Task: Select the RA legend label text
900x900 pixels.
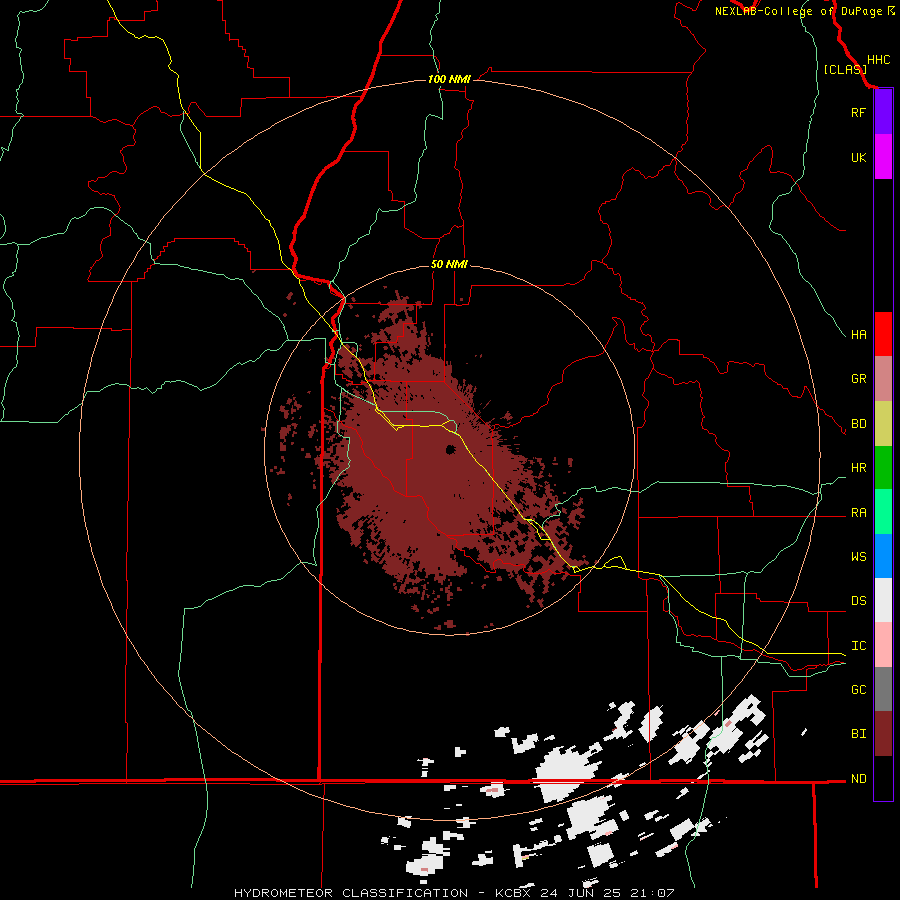Action: pyautogui.click(x=858, y=513)
